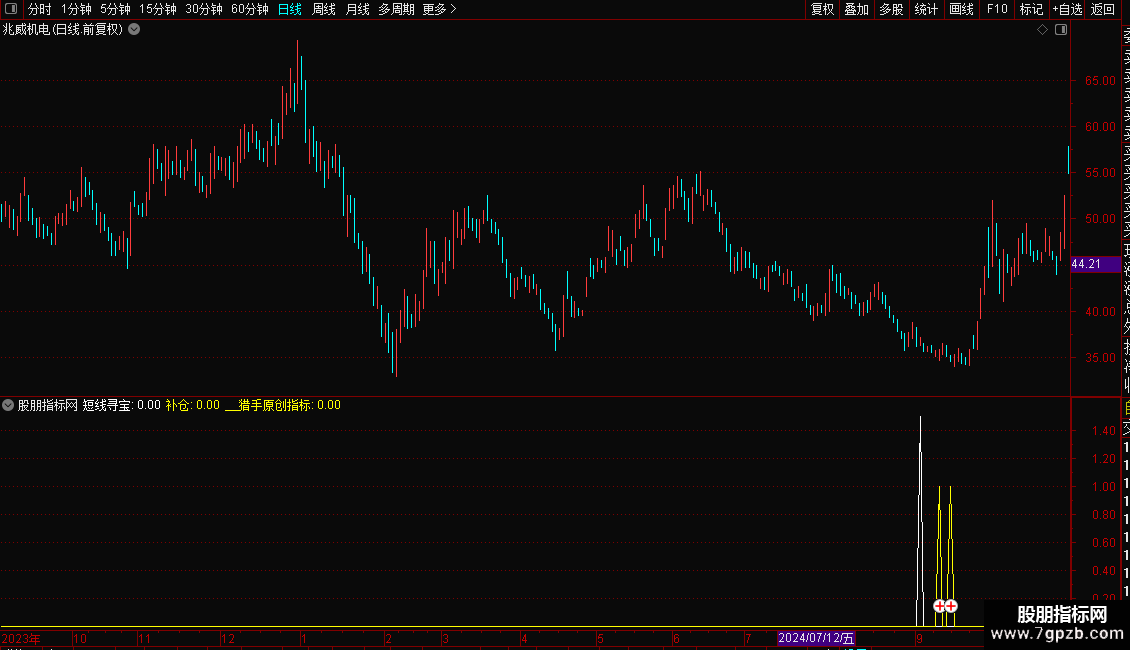Viewport: 1130px width, 650px height.
Task: Switch to 分时 intraday view
Action: (40, 9)
